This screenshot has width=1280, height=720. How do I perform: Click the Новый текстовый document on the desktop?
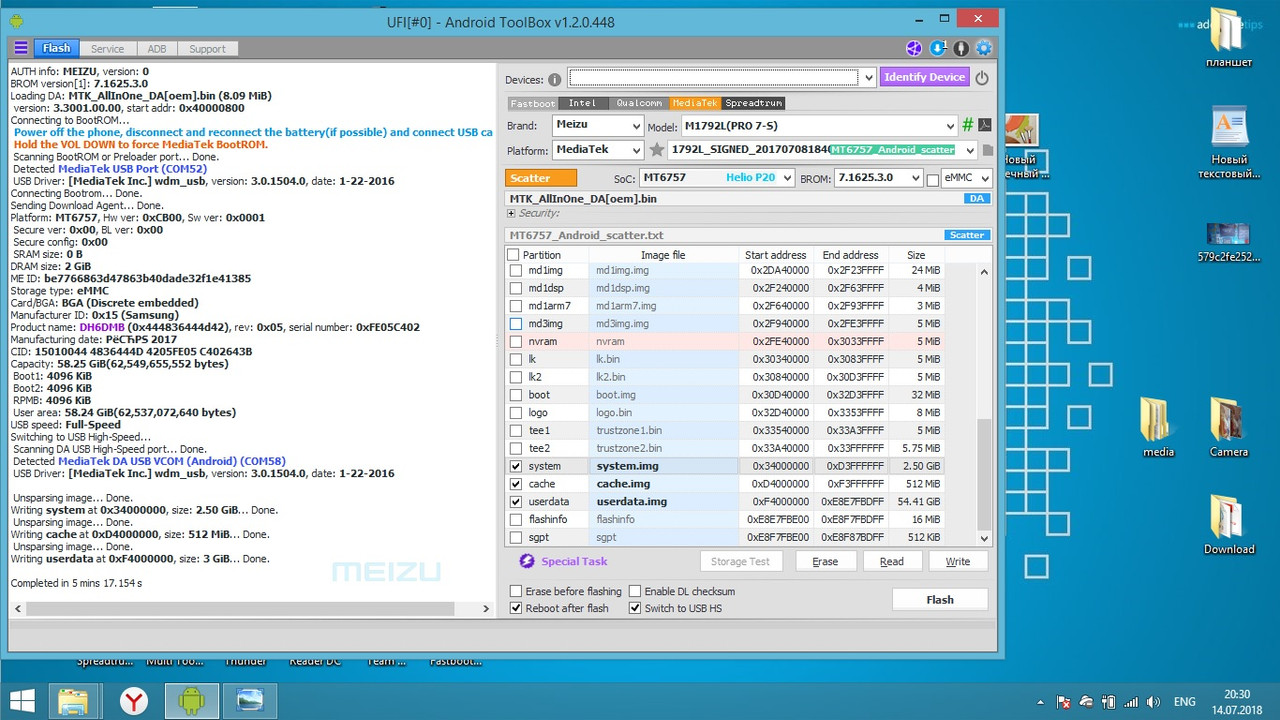[1229, 145]
